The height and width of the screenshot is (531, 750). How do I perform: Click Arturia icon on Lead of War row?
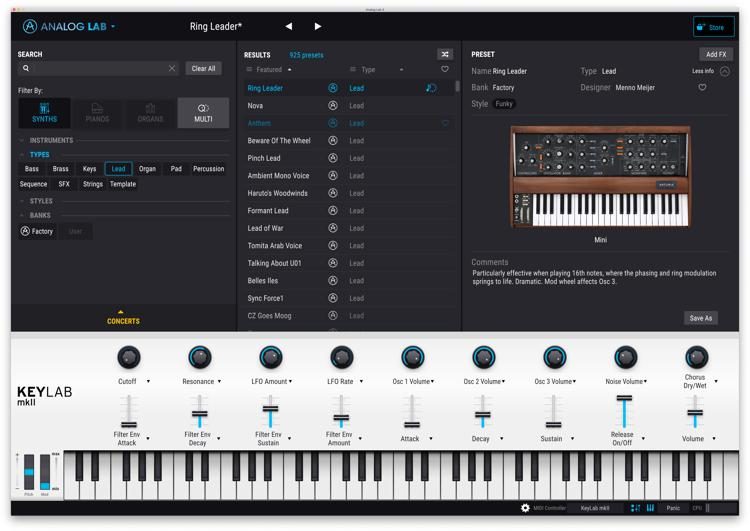333,228
